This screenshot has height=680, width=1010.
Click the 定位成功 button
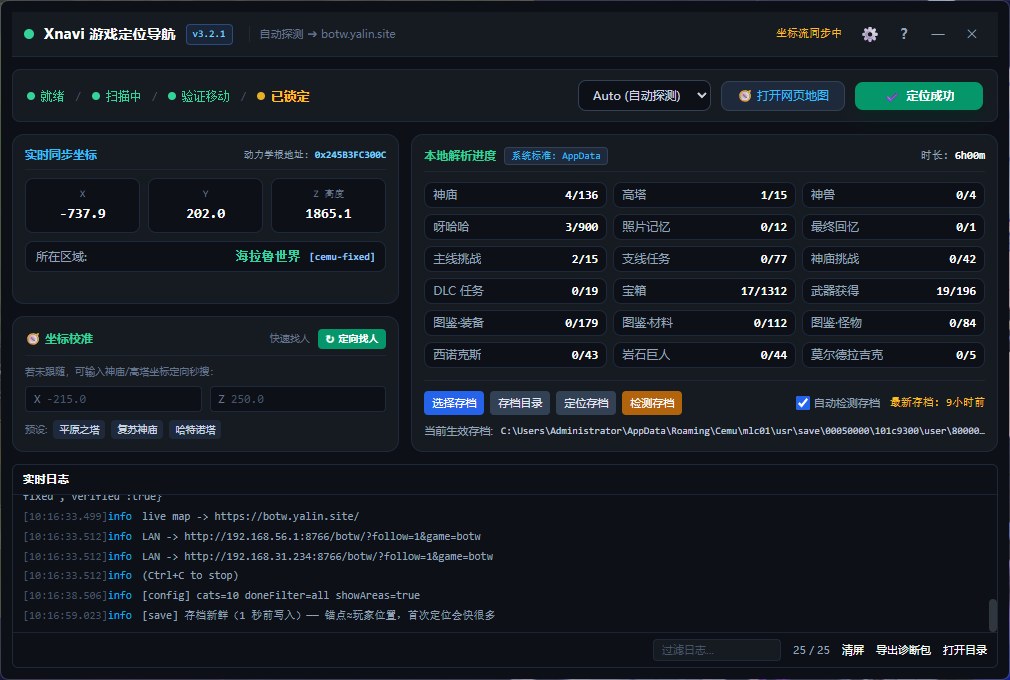pyautogui.click(x=919, y=96)
